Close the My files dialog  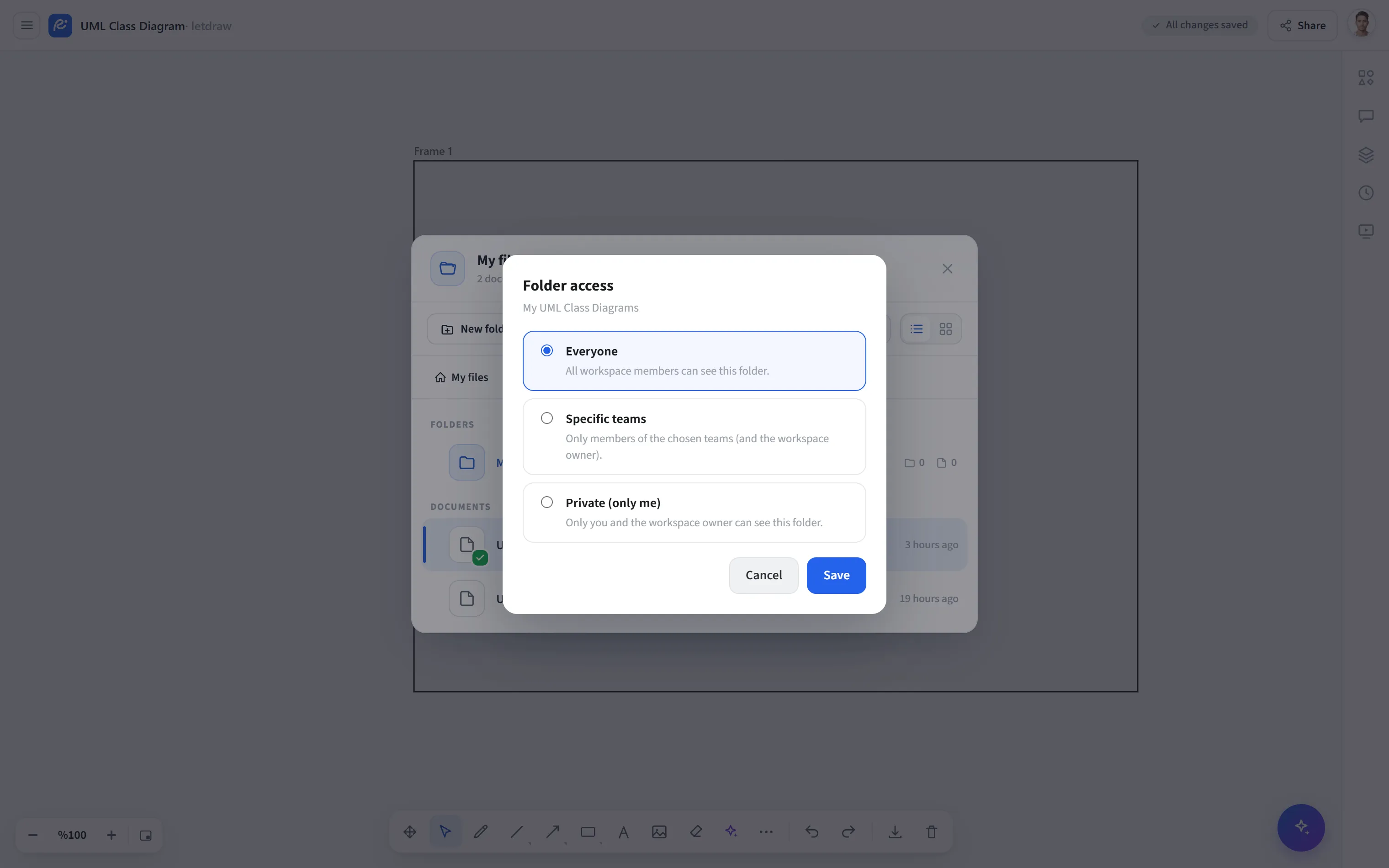coord(948,269)
